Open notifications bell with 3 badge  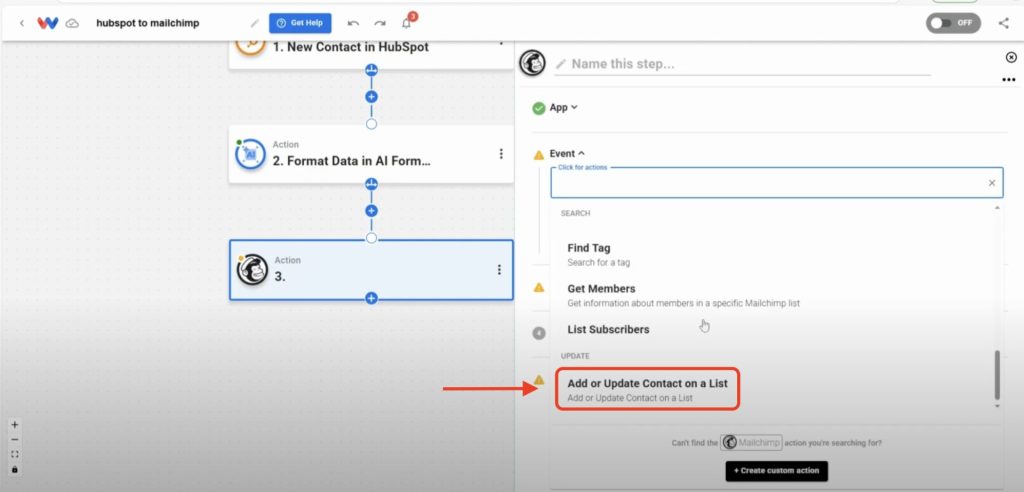tap(408, 22)
